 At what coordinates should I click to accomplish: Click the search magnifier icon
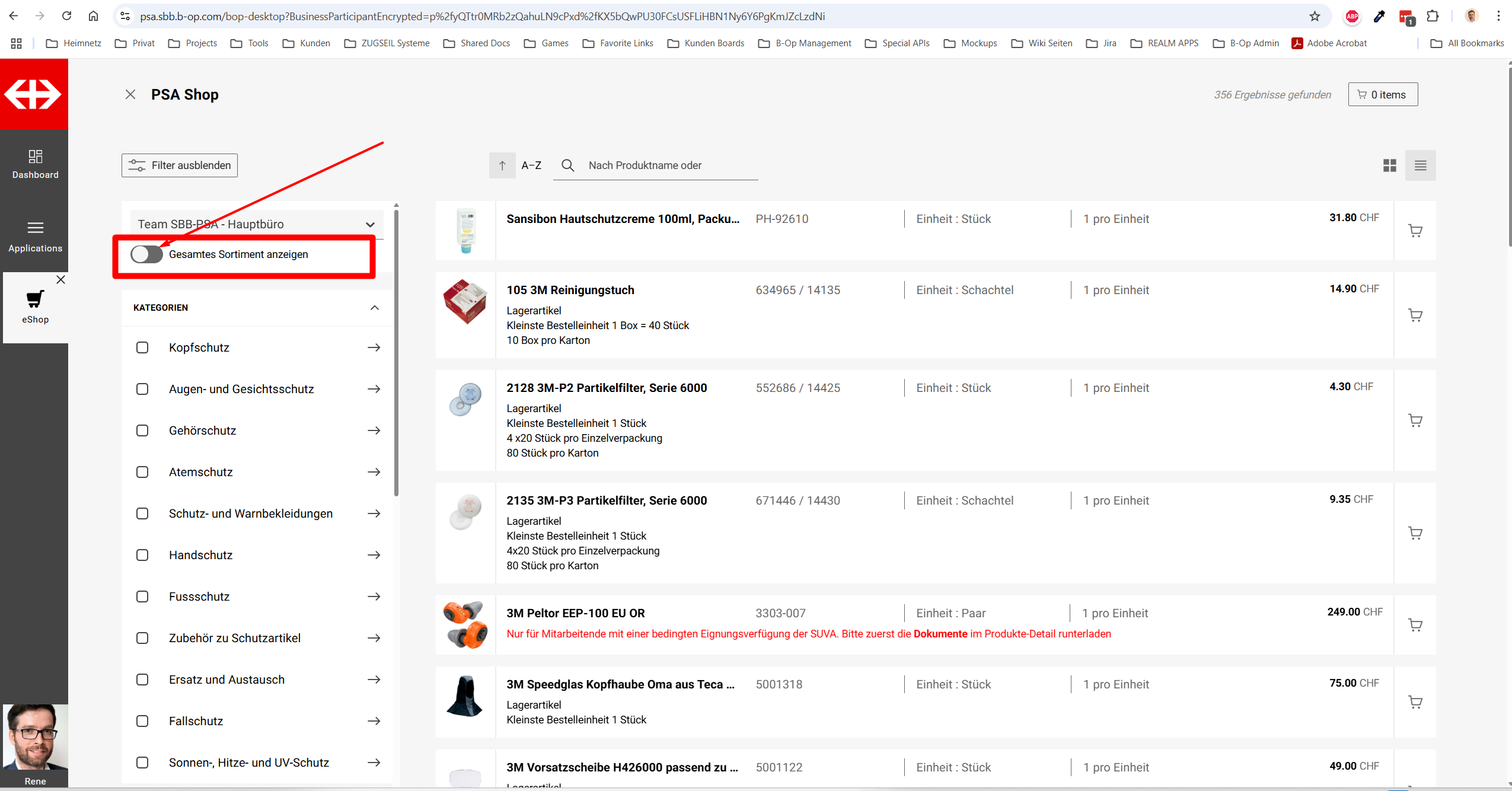567,165
